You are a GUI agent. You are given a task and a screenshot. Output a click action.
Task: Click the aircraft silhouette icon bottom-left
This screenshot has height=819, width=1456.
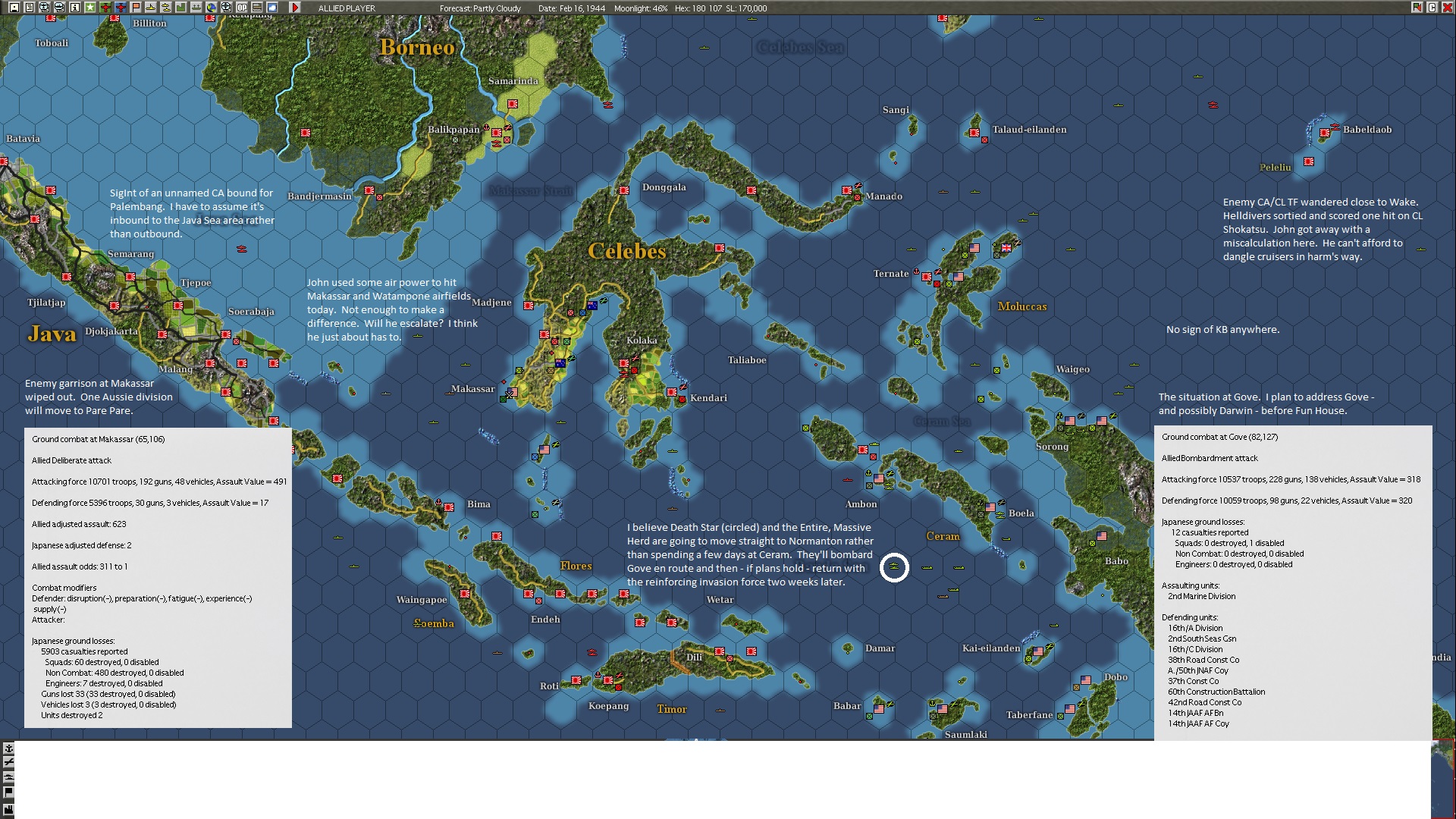point(8,762)
